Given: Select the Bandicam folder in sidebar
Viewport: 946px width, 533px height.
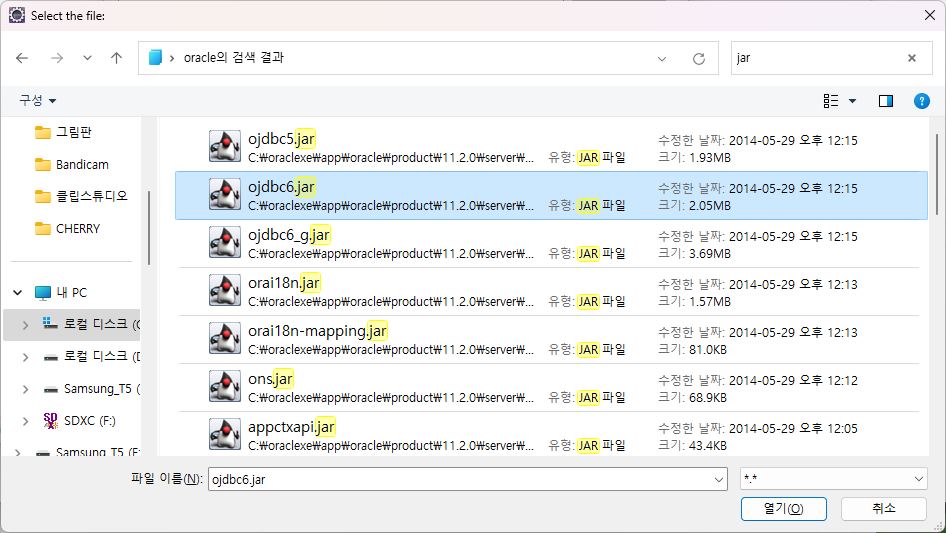Looking at the screenshot, I should pyautogui.click(x=72, y=164).
